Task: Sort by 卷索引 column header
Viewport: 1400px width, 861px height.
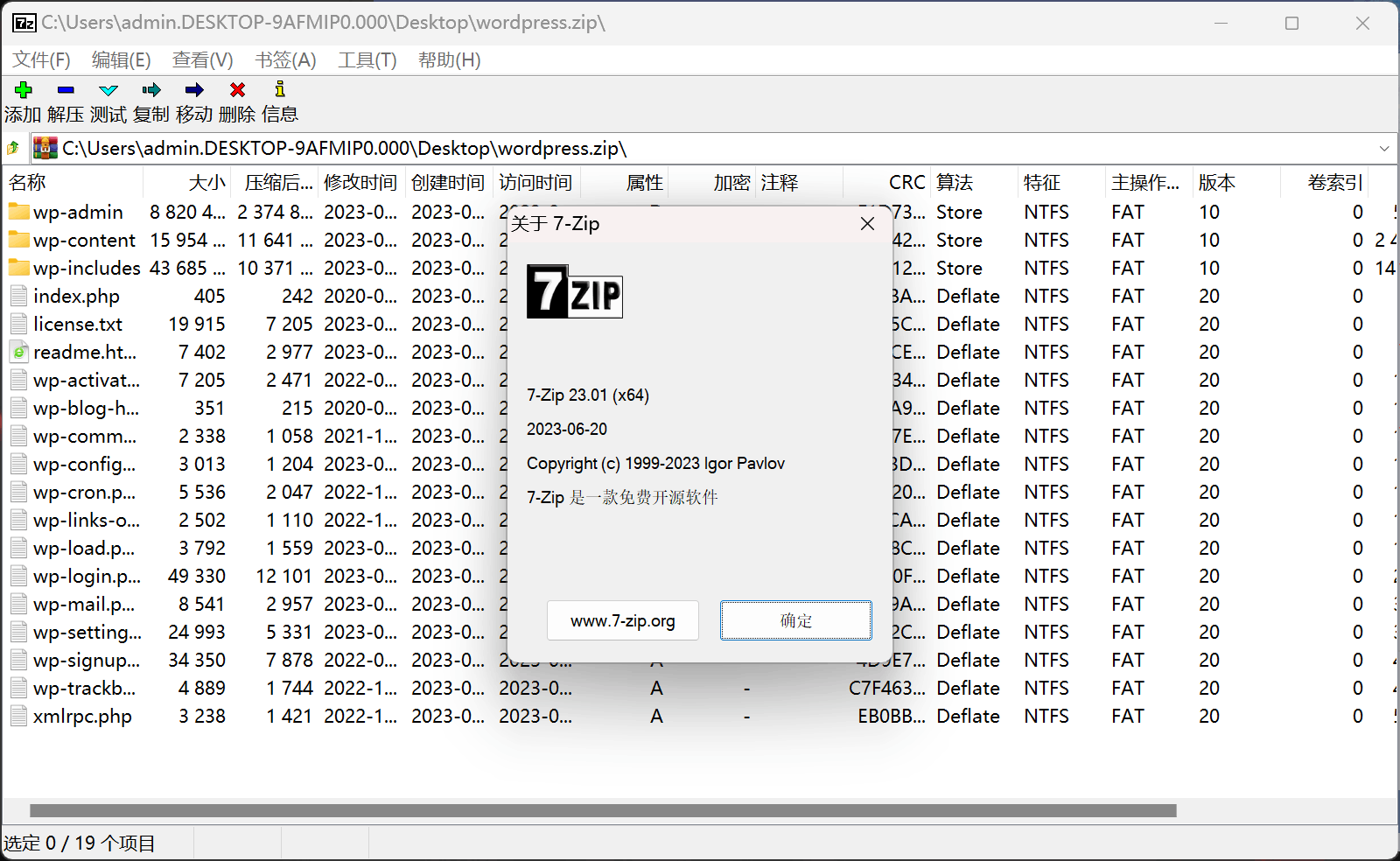Action: [1325, 182]
